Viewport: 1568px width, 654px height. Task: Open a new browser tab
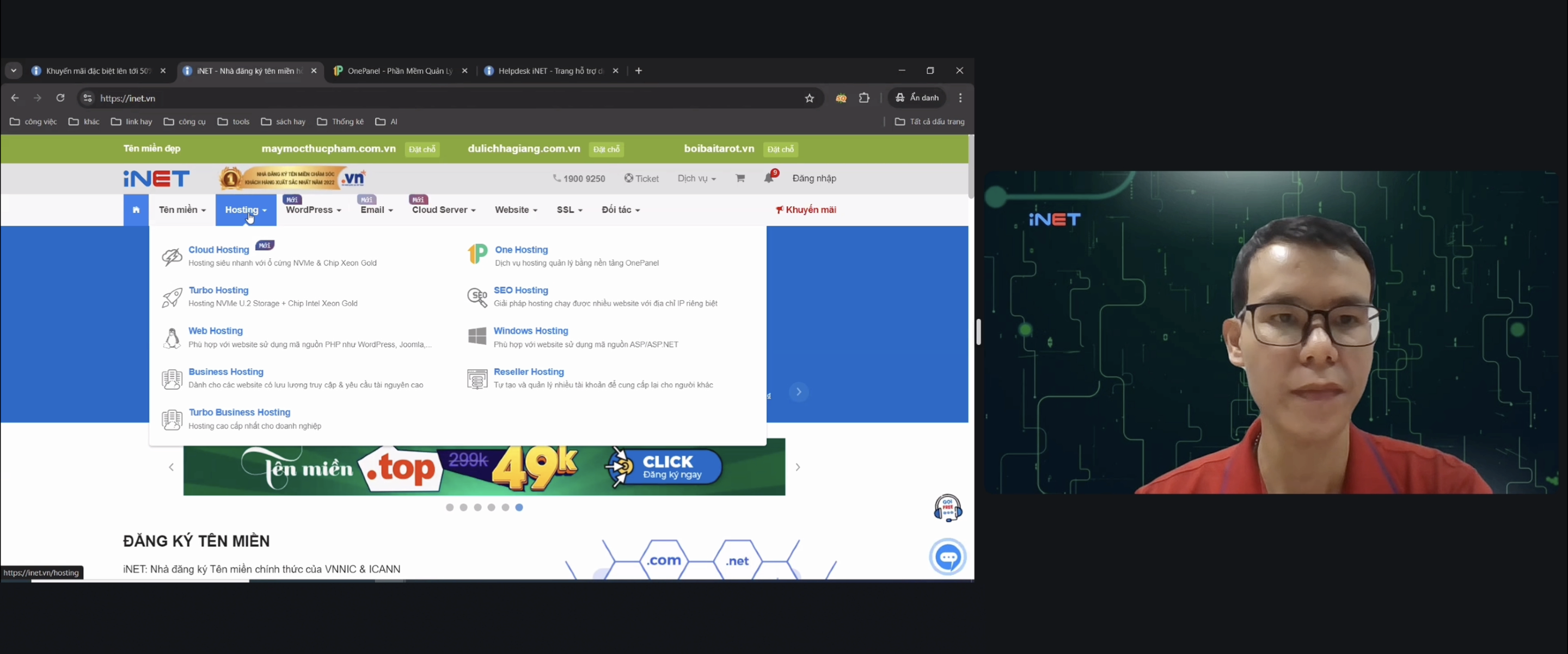pyautogui.click(x=639, y=71)
